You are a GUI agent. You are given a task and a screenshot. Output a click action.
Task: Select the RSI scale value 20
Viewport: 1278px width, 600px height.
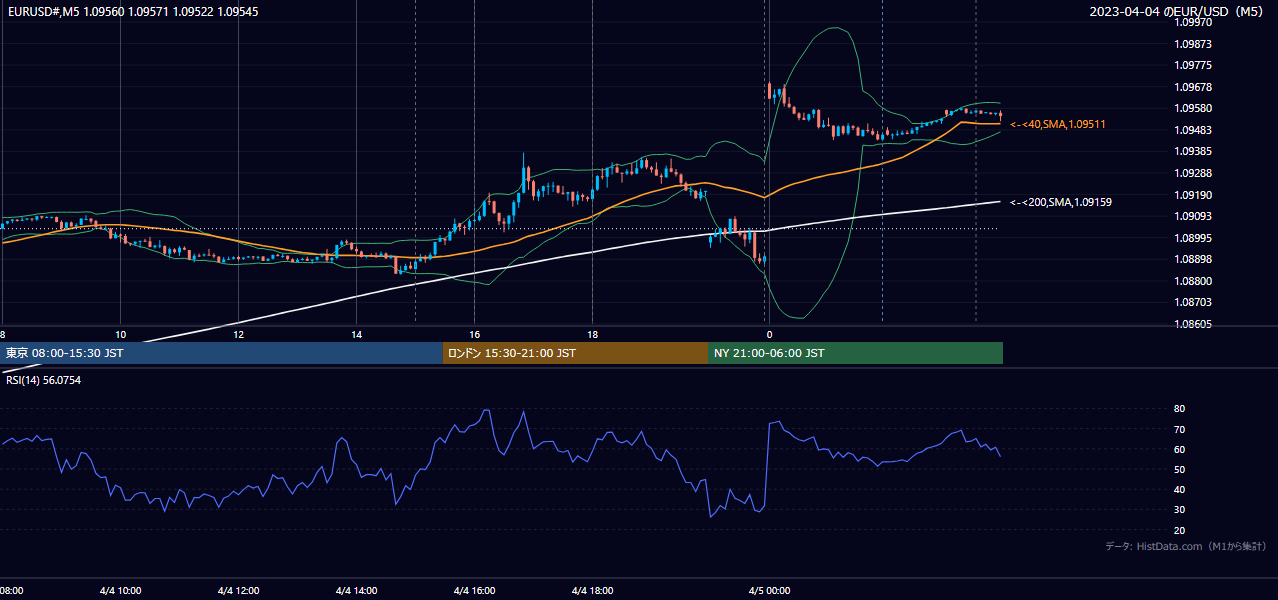(1179, 530)
